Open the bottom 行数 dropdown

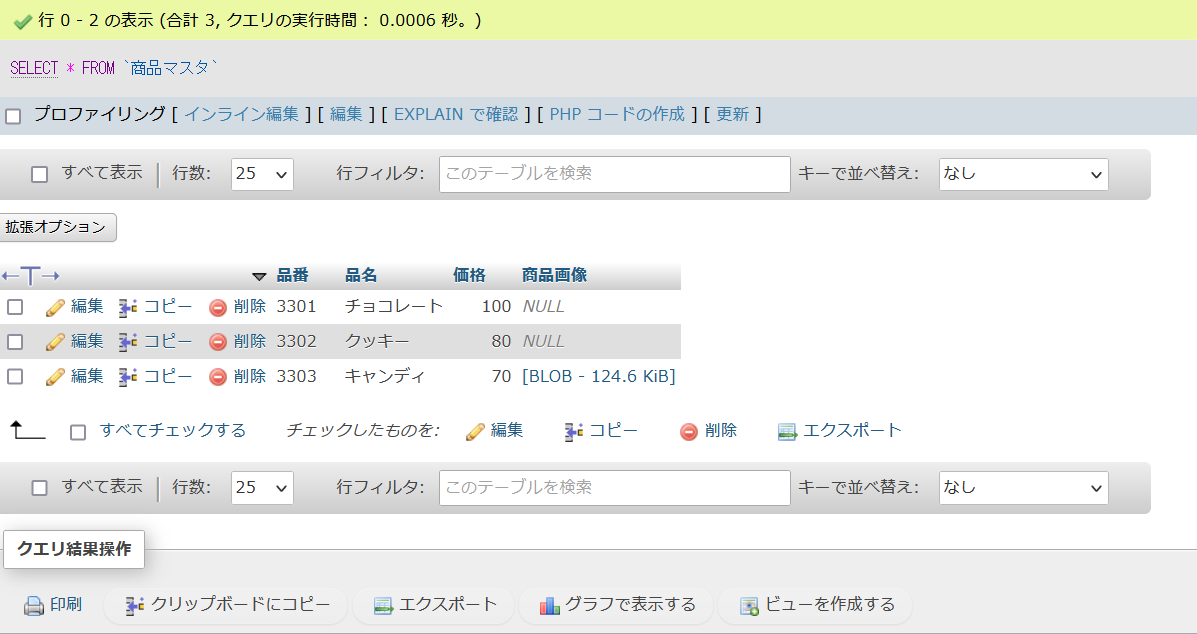pos(261,487)
